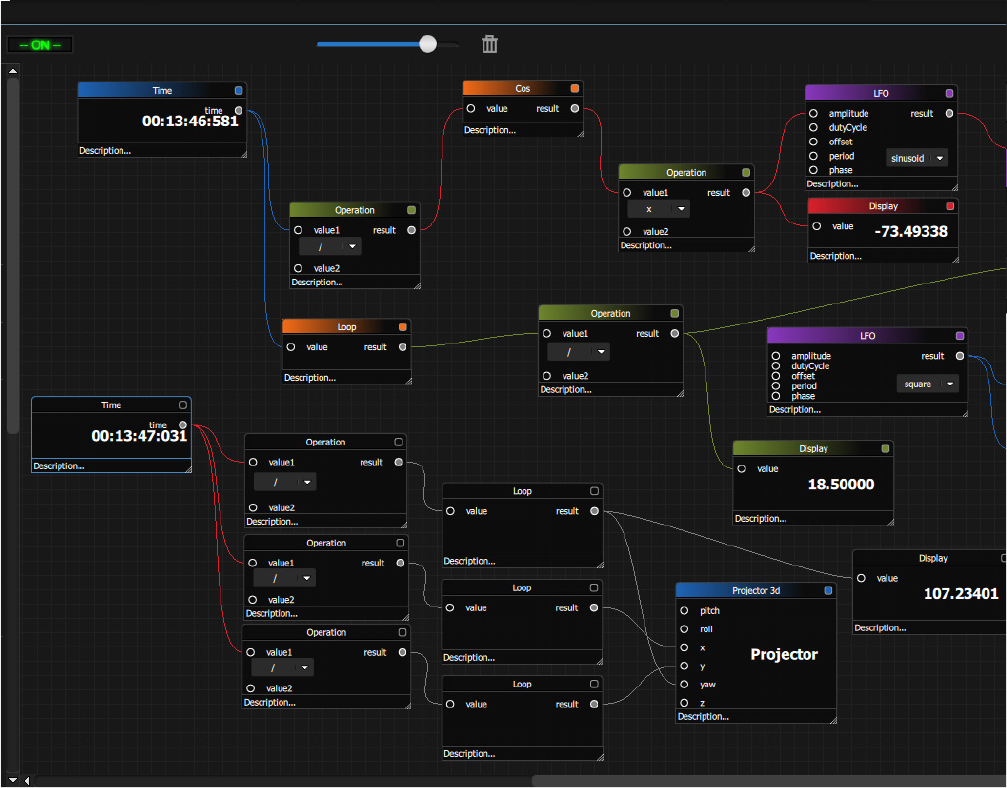Click the resize handle of the Projector 3d node
The height and width of the screenshot is (788, 1007).
click(x=833, y=720)
